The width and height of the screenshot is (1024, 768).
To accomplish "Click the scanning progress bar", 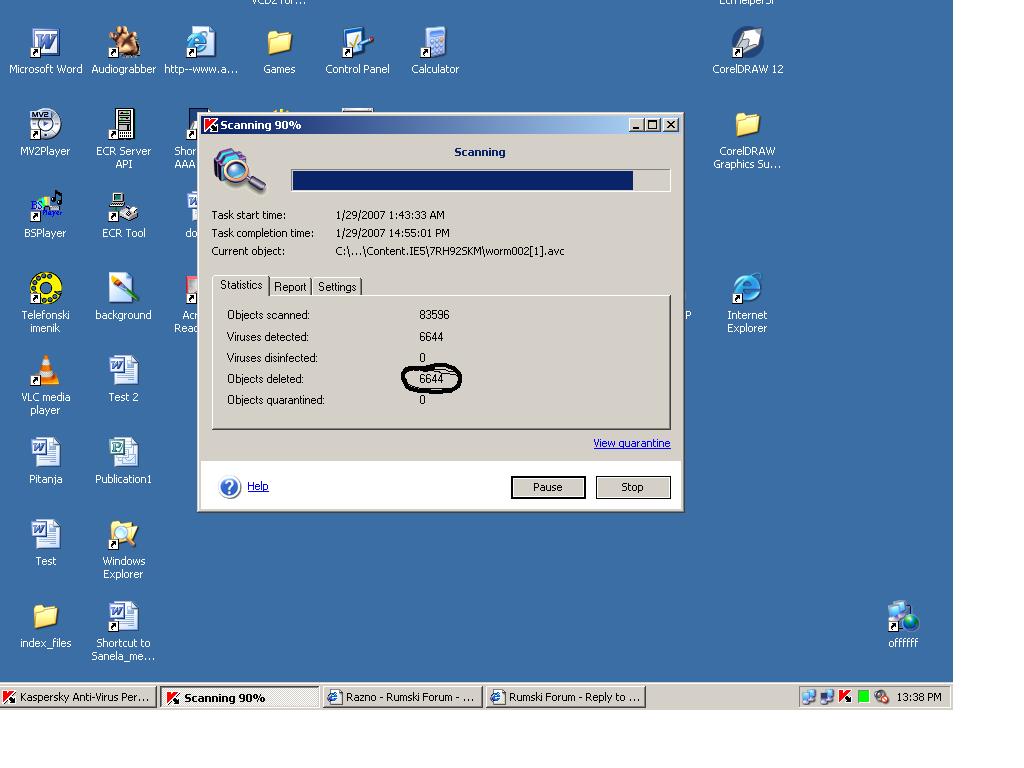I will 480,180.
